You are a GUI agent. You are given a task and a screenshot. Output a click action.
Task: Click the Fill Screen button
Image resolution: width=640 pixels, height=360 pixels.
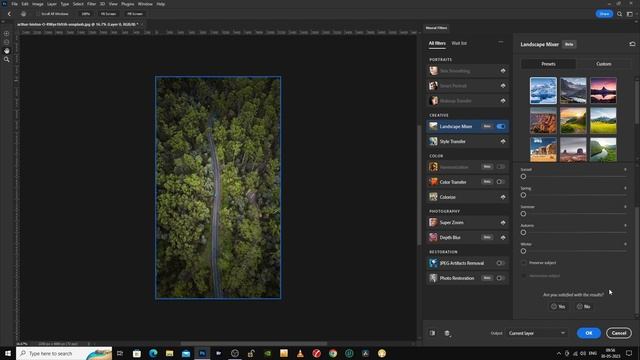point(135,14)
